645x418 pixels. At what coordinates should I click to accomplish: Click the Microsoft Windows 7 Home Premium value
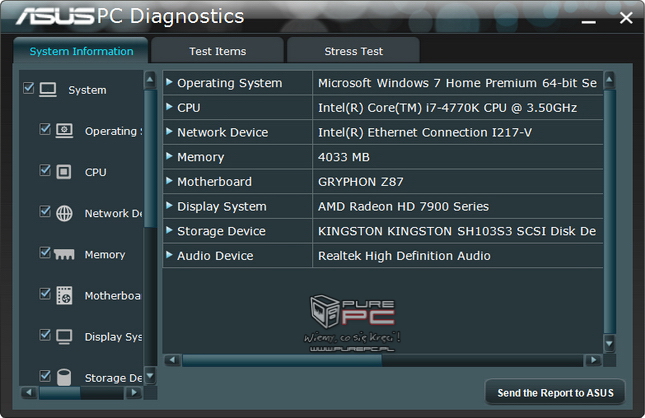pos(457,83)
